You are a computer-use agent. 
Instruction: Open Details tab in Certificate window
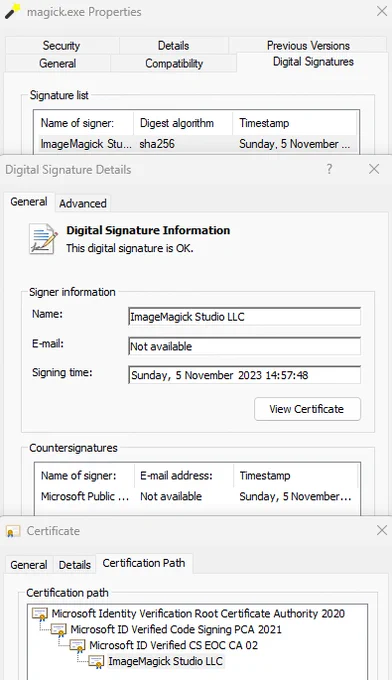coord(75,565)
